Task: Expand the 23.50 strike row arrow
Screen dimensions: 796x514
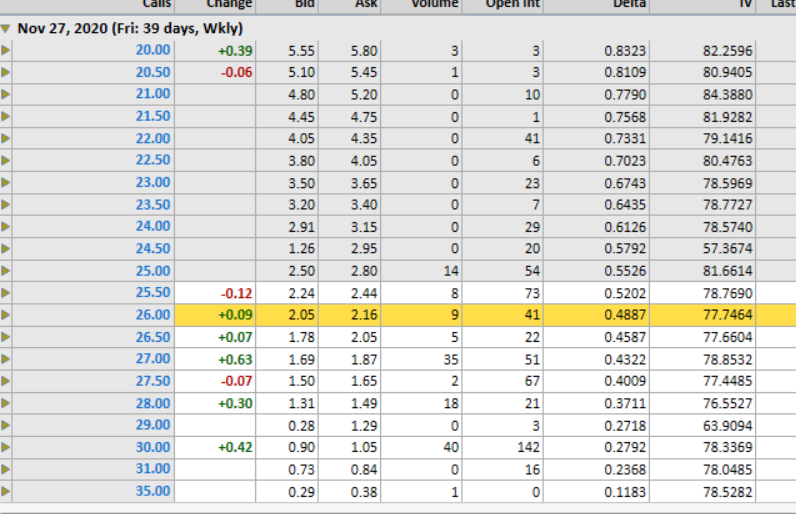Action: 6,204
